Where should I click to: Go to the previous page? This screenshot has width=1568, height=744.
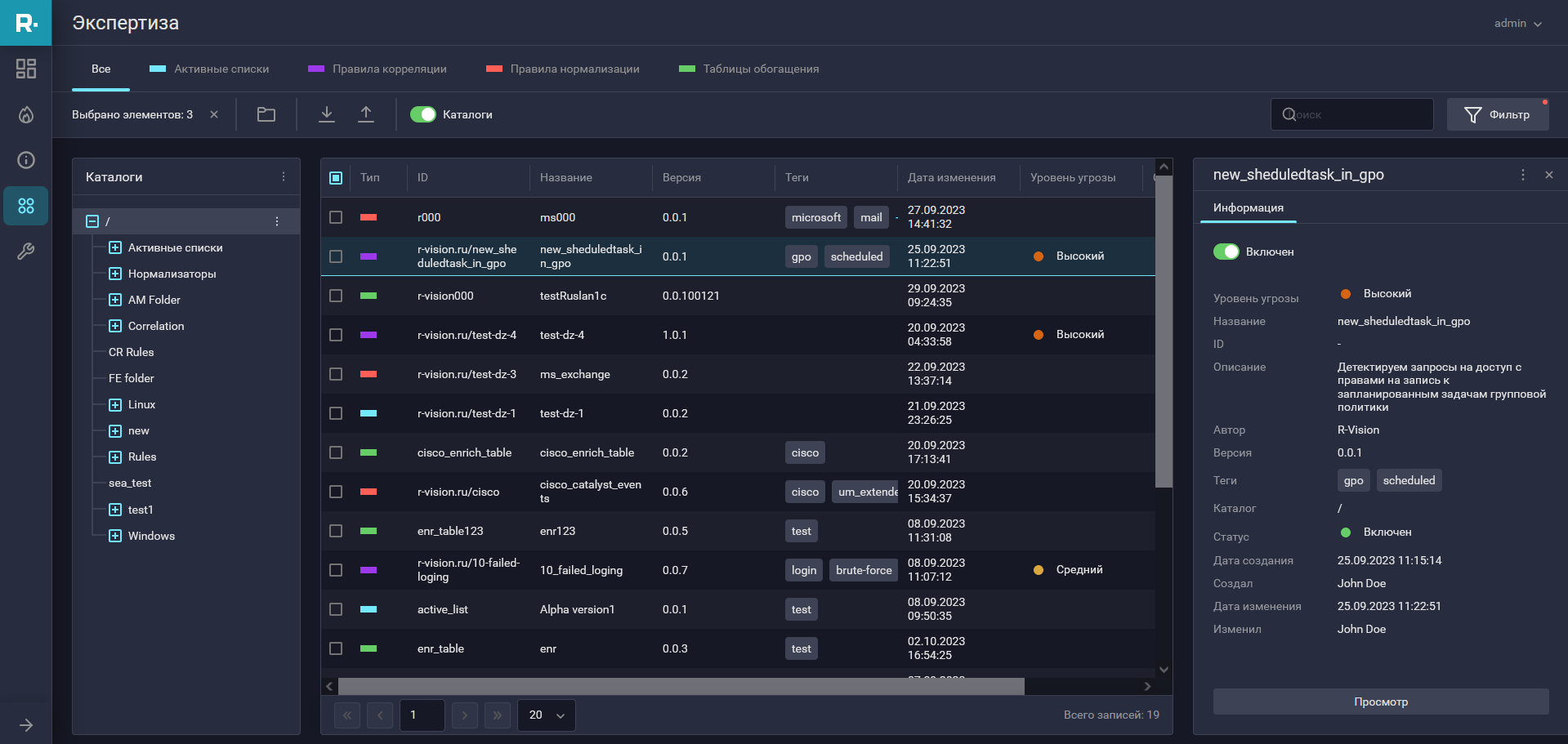click(x=380, y=715)
